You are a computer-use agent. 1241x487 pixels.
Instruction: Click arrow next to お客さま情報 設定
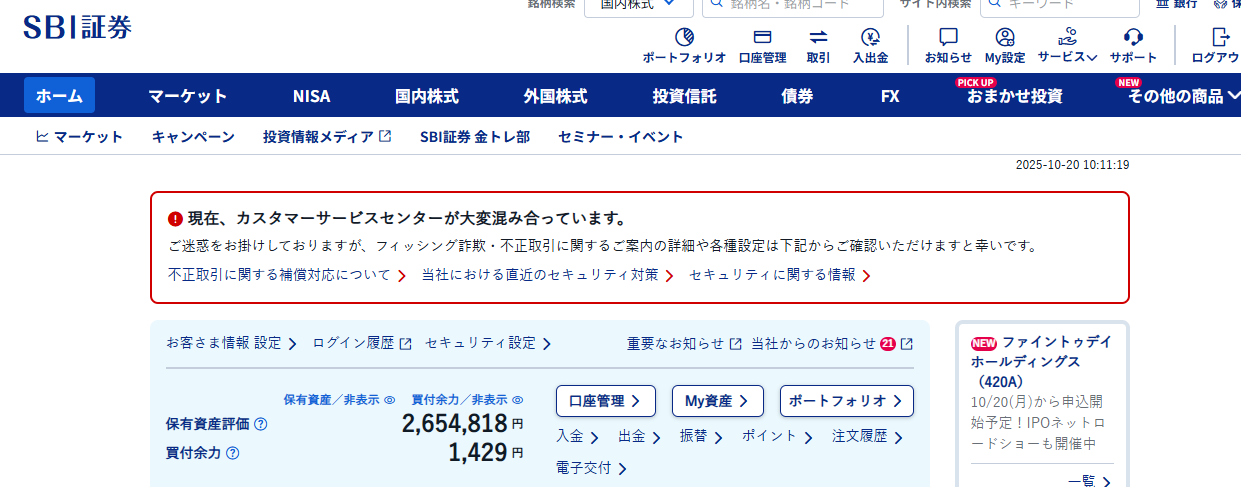(x=292, y=344)
